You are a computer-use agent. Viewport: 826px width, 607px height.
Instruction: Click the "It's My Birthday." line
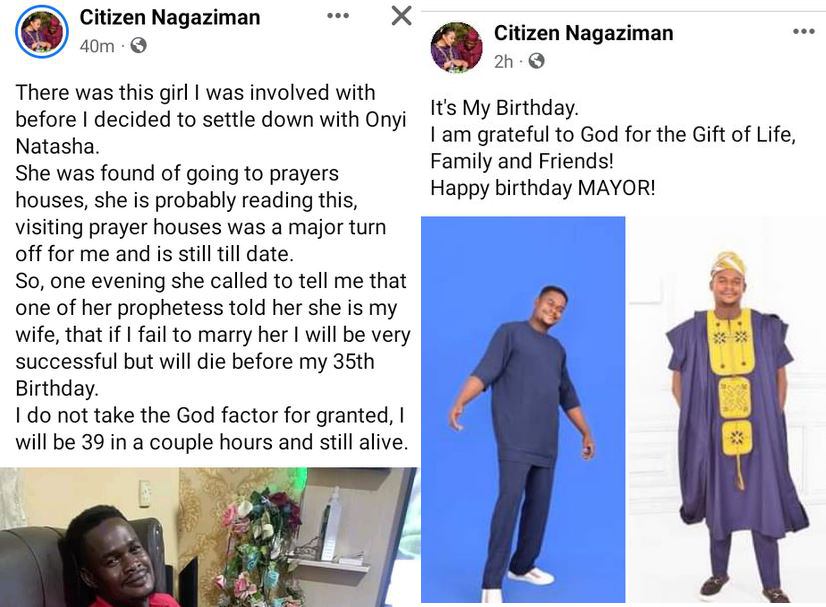[x=504, y=108]
